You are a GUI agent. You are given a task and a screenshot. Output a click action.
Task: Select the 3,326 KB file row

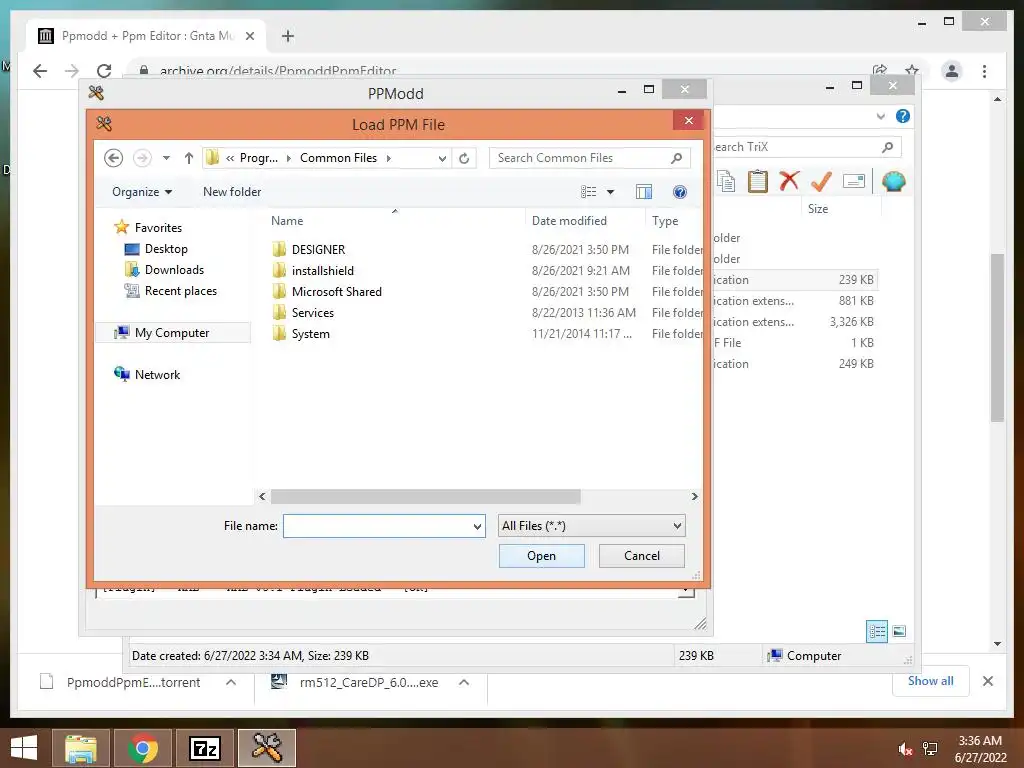click(x=793, y=322)
